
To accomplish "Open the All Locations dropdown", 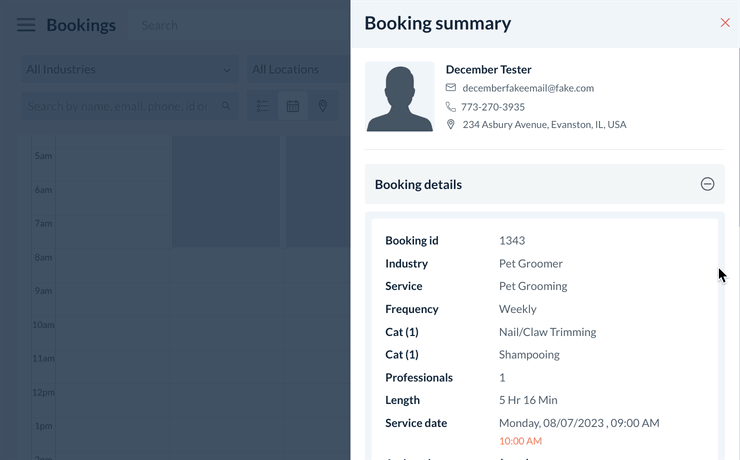I will pyautogui.click(x=298, y=69).
